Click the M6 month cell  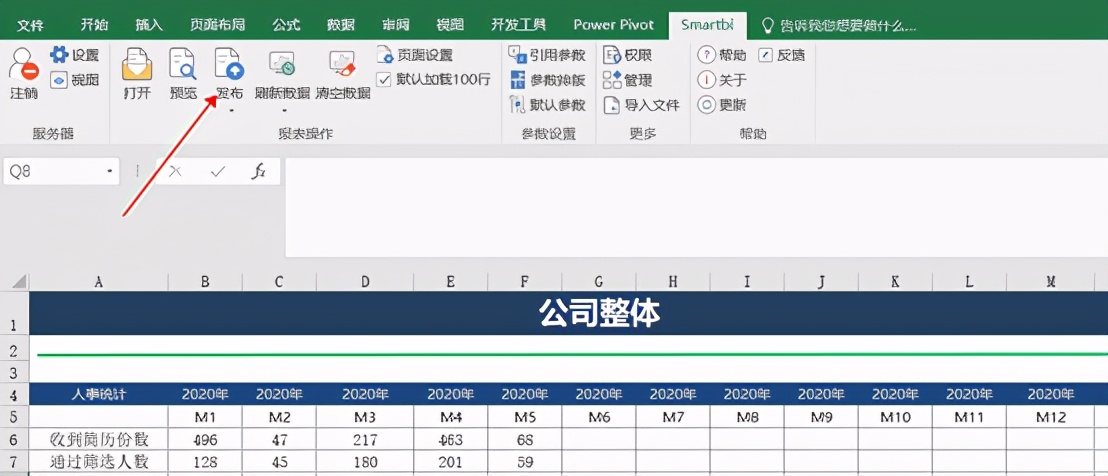click(x=599, y=417)
